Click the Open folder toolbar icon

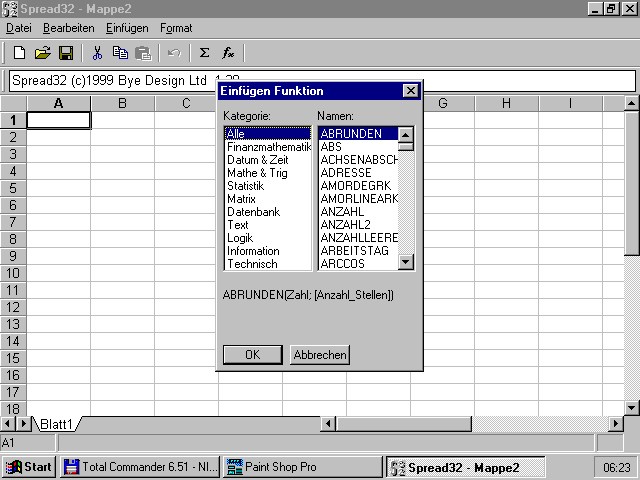pos(42,53)
